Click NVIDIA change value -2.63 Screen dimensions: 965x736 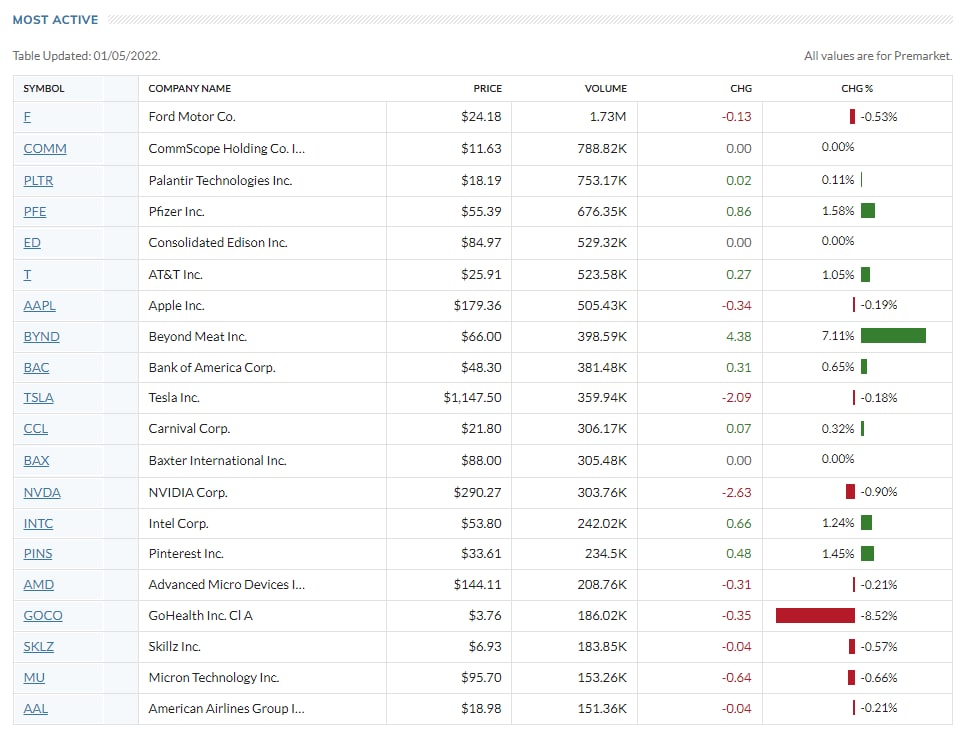click(737, 493)
